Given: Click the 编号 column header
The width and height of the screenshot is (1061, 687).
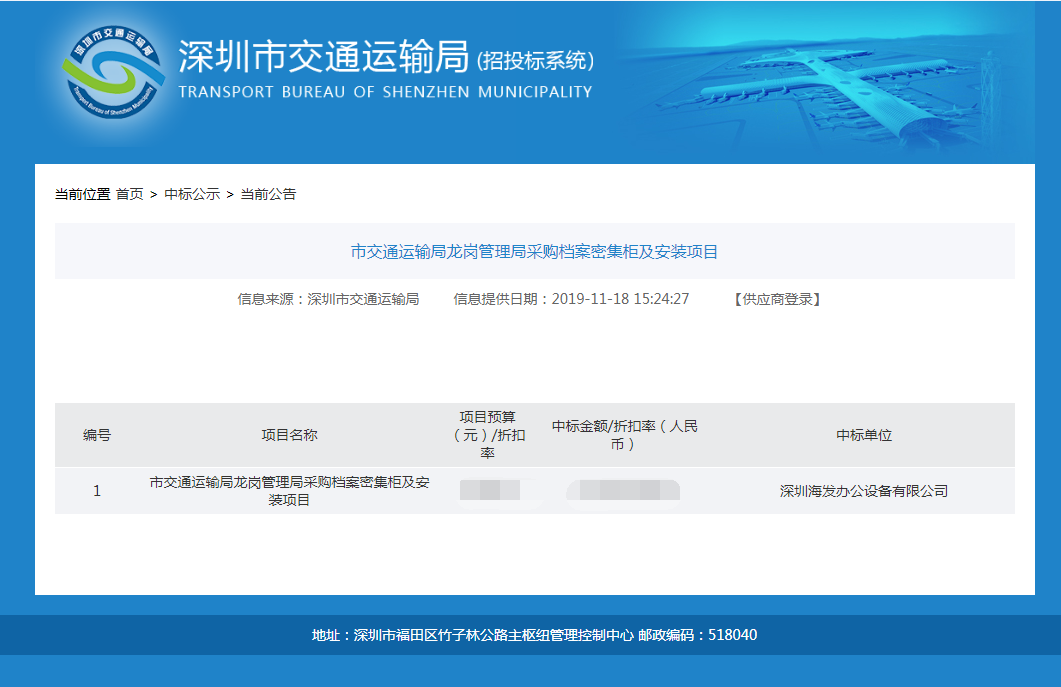Looking at the screenshot, I should tap(97, 435).
